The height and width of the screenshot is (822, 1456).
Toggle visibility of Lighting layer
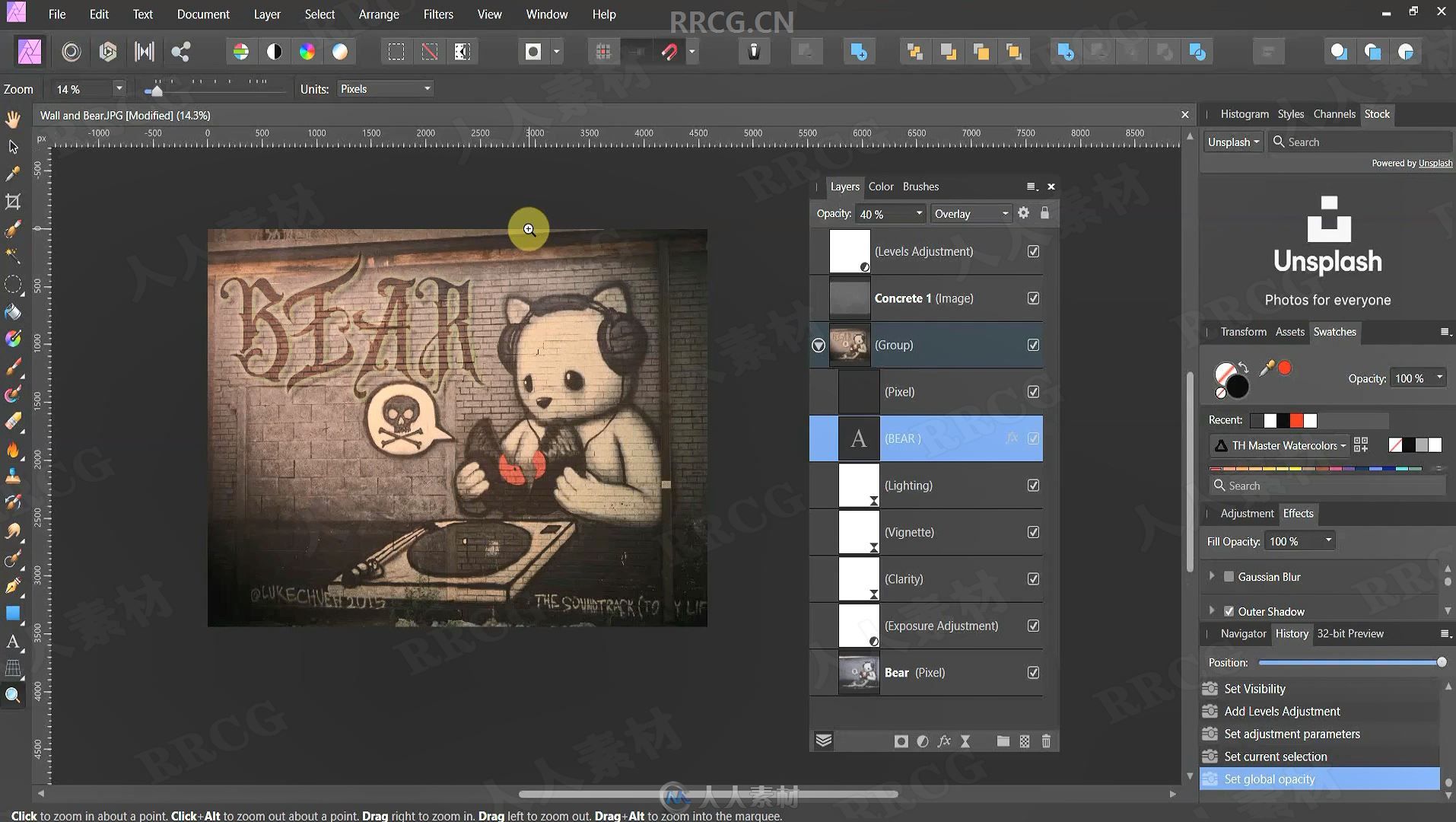click(x=1033, y=486)
